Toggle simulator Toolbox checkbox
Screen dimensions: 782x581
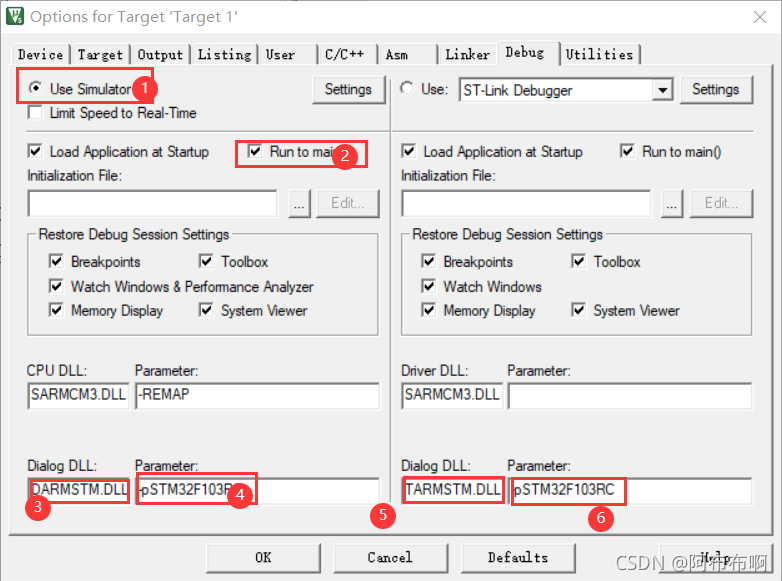(x=206, y=261)
